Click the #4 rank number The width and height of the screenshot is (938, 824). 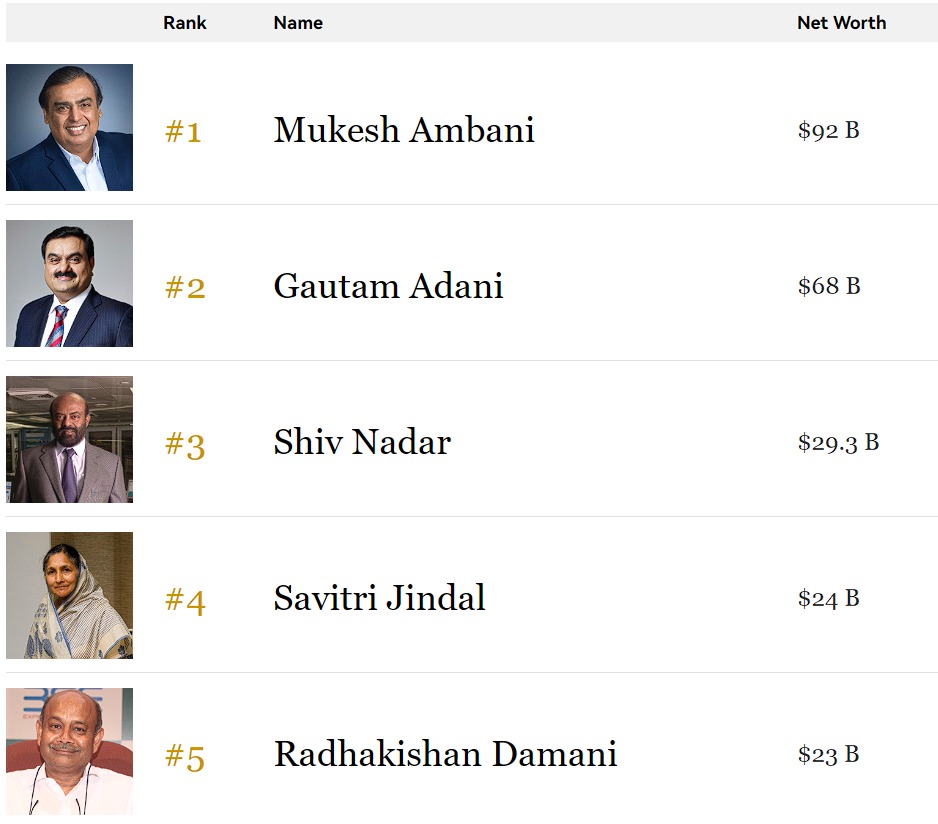point(185,600)
